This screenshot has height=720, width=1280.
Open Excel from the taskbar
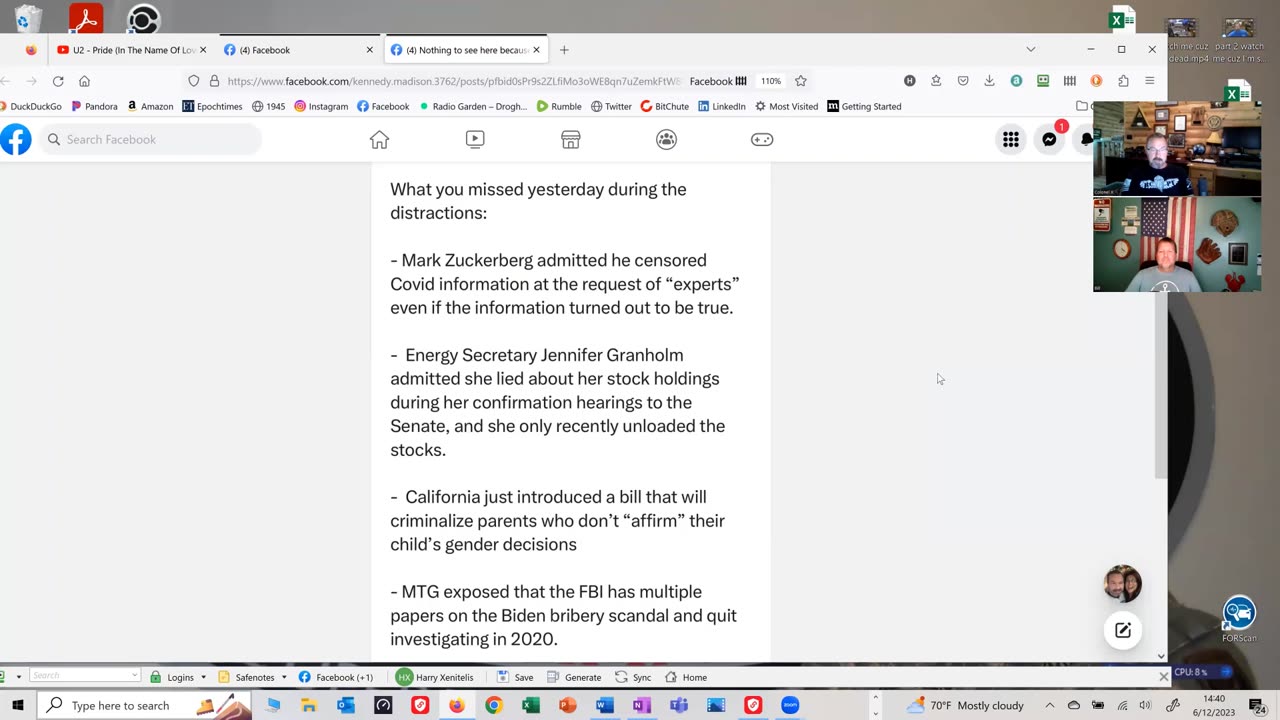pyautogui.click(x=530, y=705)
